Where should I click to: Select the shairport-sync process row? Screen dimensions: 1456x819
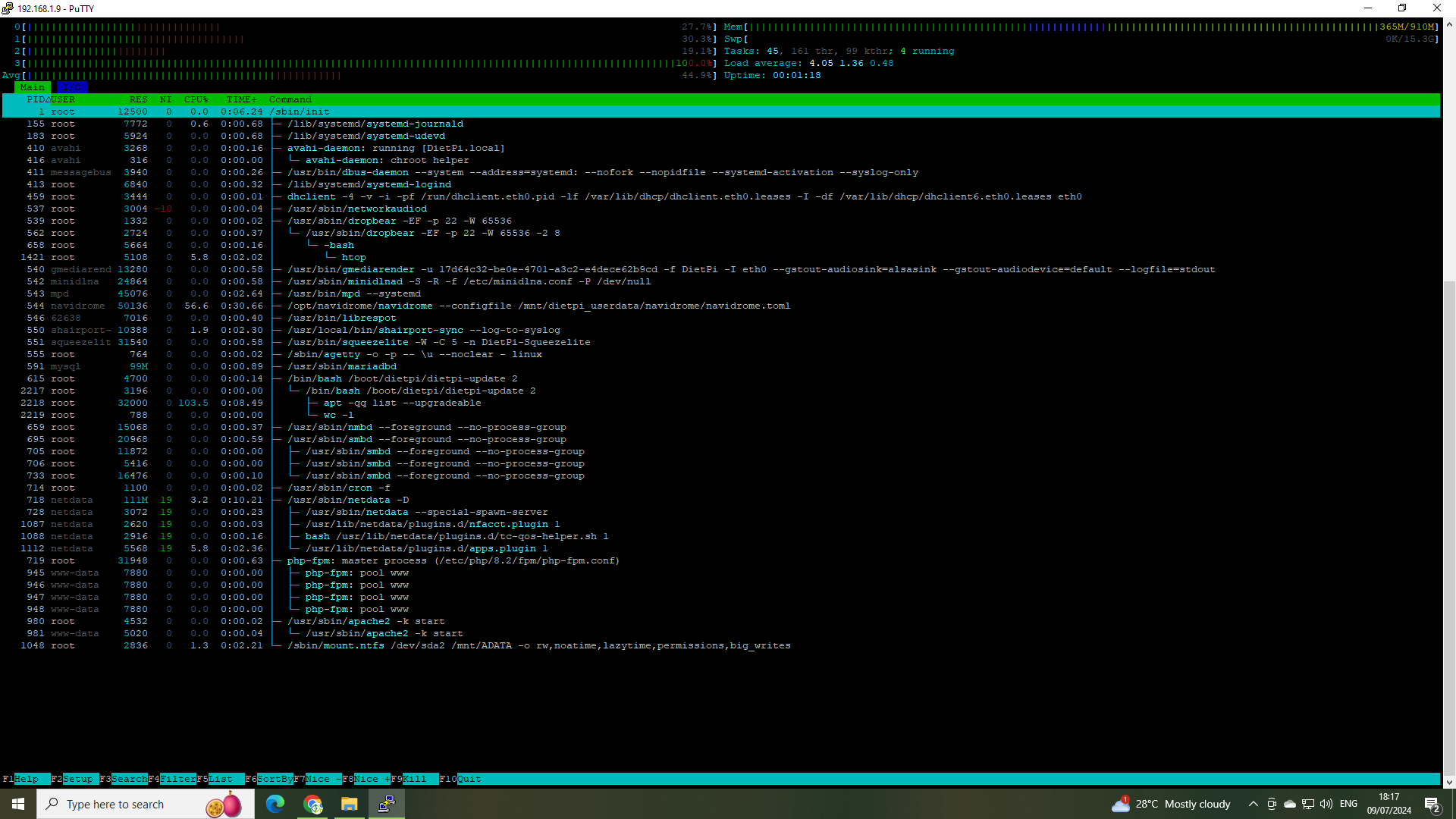720,330
